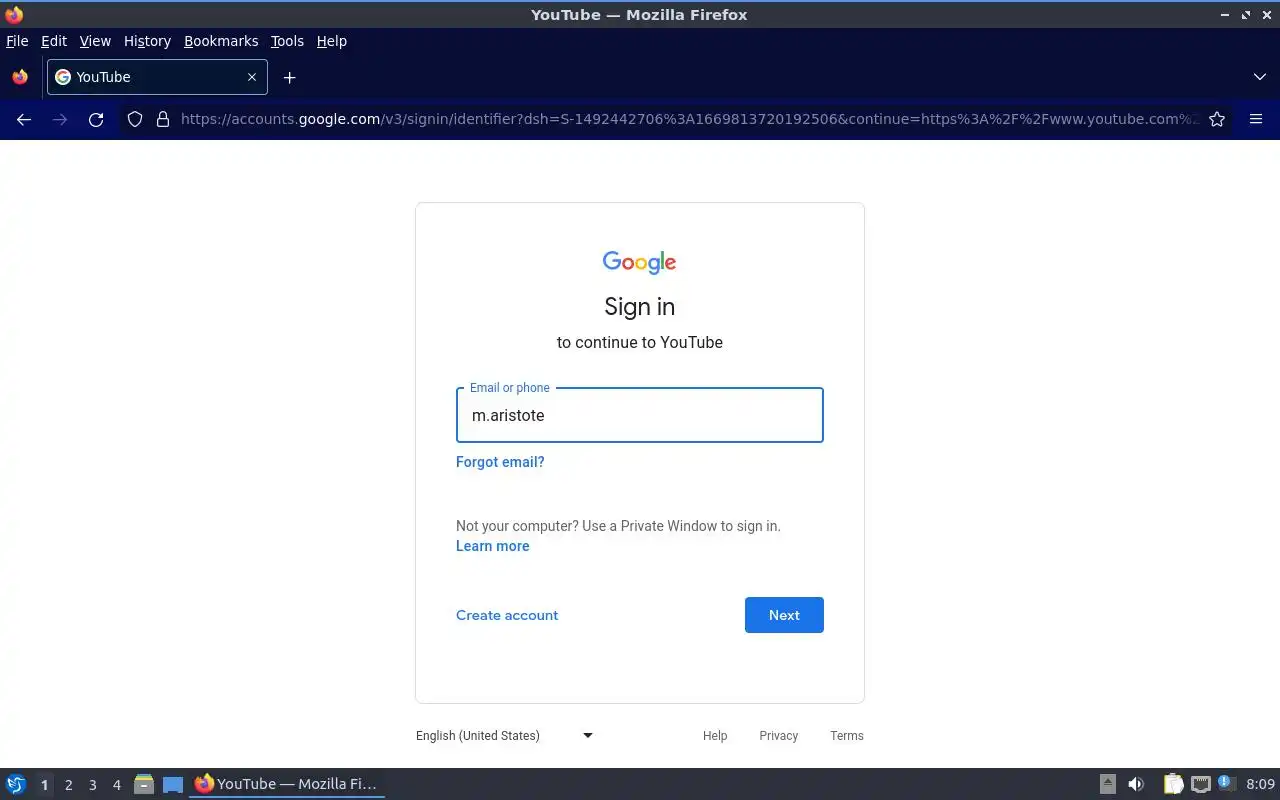
Task: Open a new tab with plus button
Action: coord(289,77)
